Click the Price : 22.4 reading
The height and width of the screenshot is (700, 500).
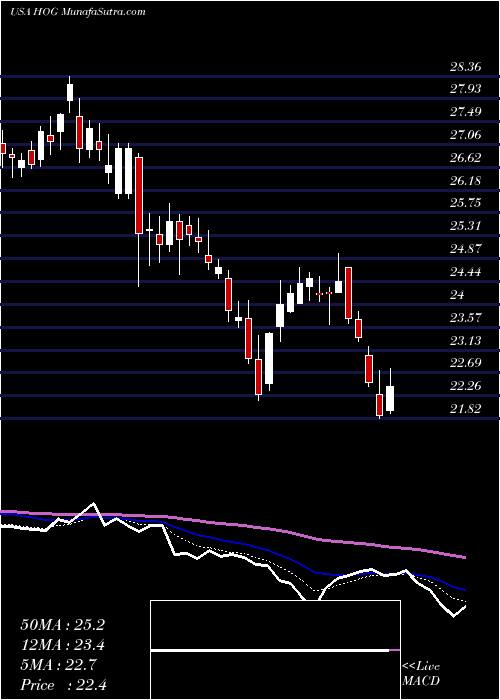coord(62,685)
